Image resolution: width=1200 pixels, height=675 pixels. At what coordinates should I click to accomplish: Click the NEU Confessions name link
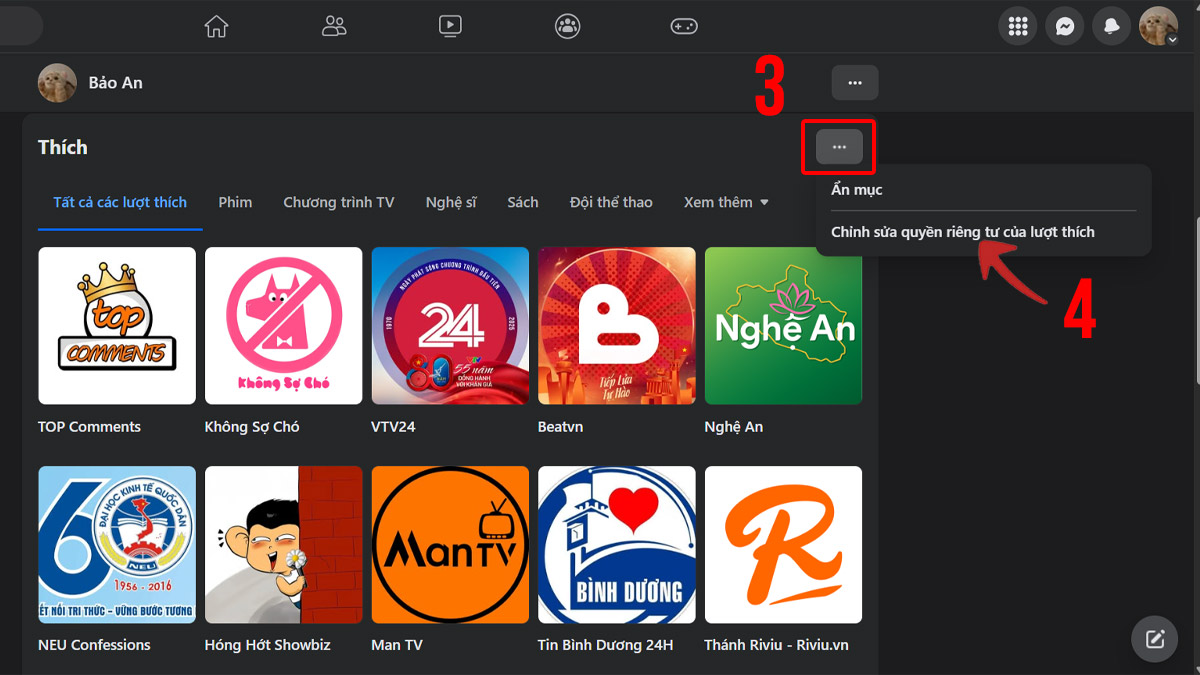[94, 645]
